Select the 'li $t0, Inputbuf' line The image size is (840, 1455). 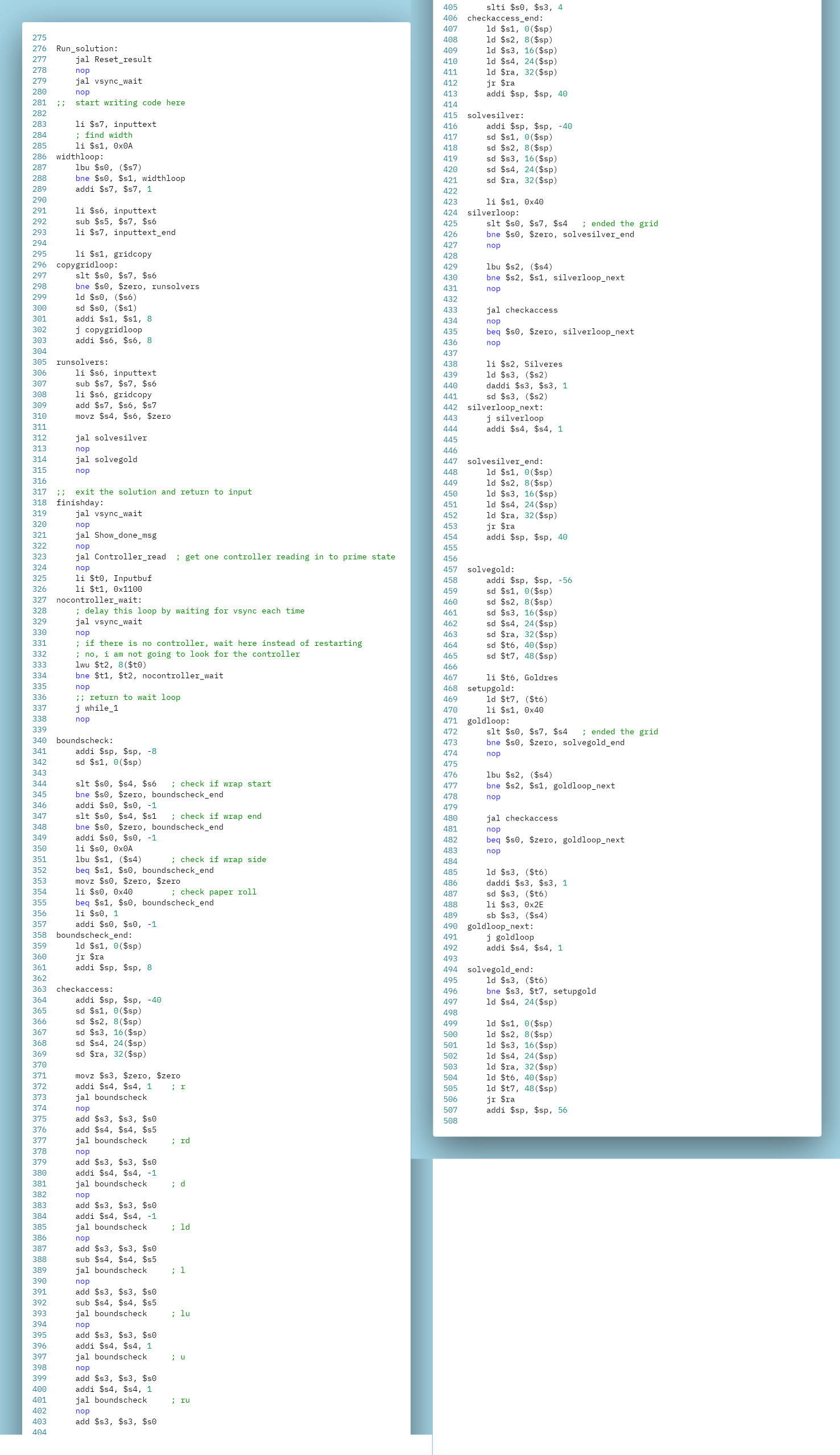click(114, 578)
